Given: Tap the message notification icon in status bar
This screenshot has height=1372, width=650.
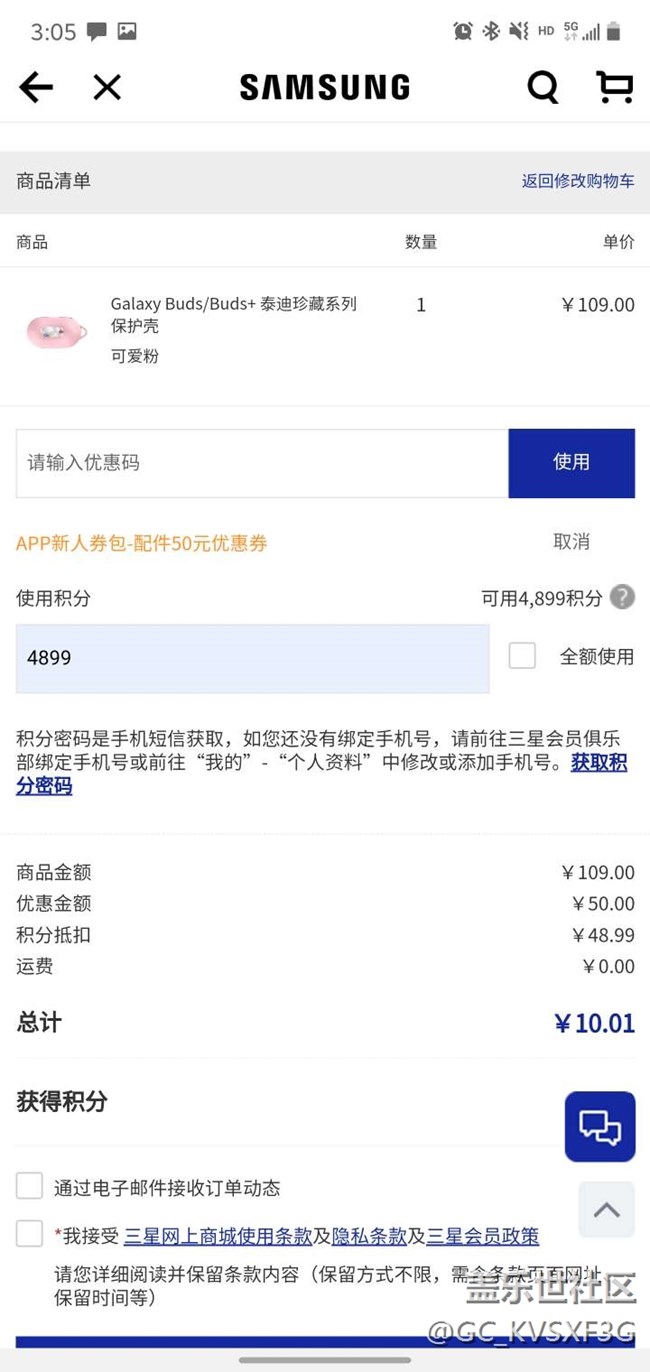Looking at the screenshot, I should pos(97,31).
